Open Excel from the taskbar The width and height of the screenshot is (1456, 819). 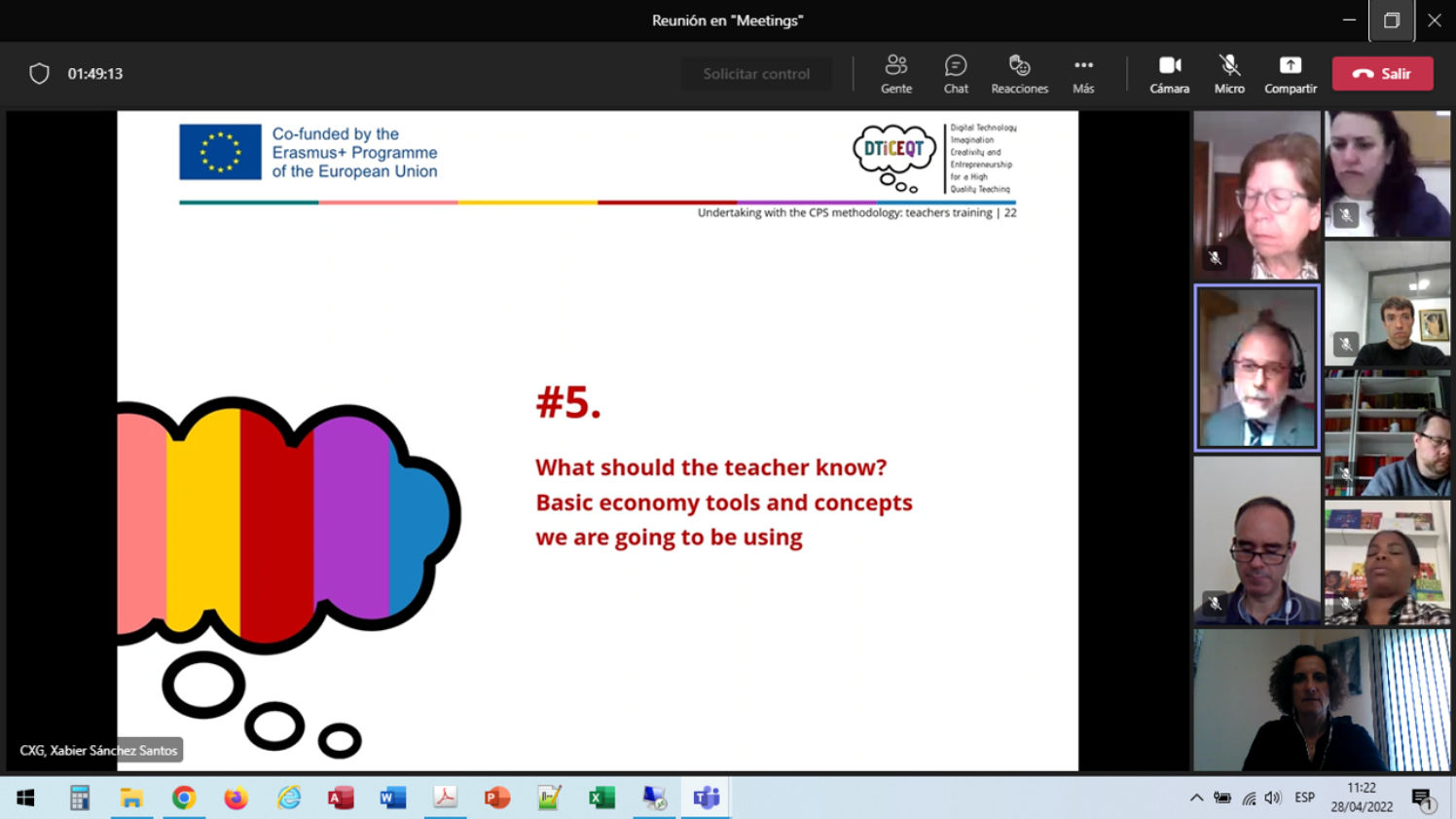601,799
